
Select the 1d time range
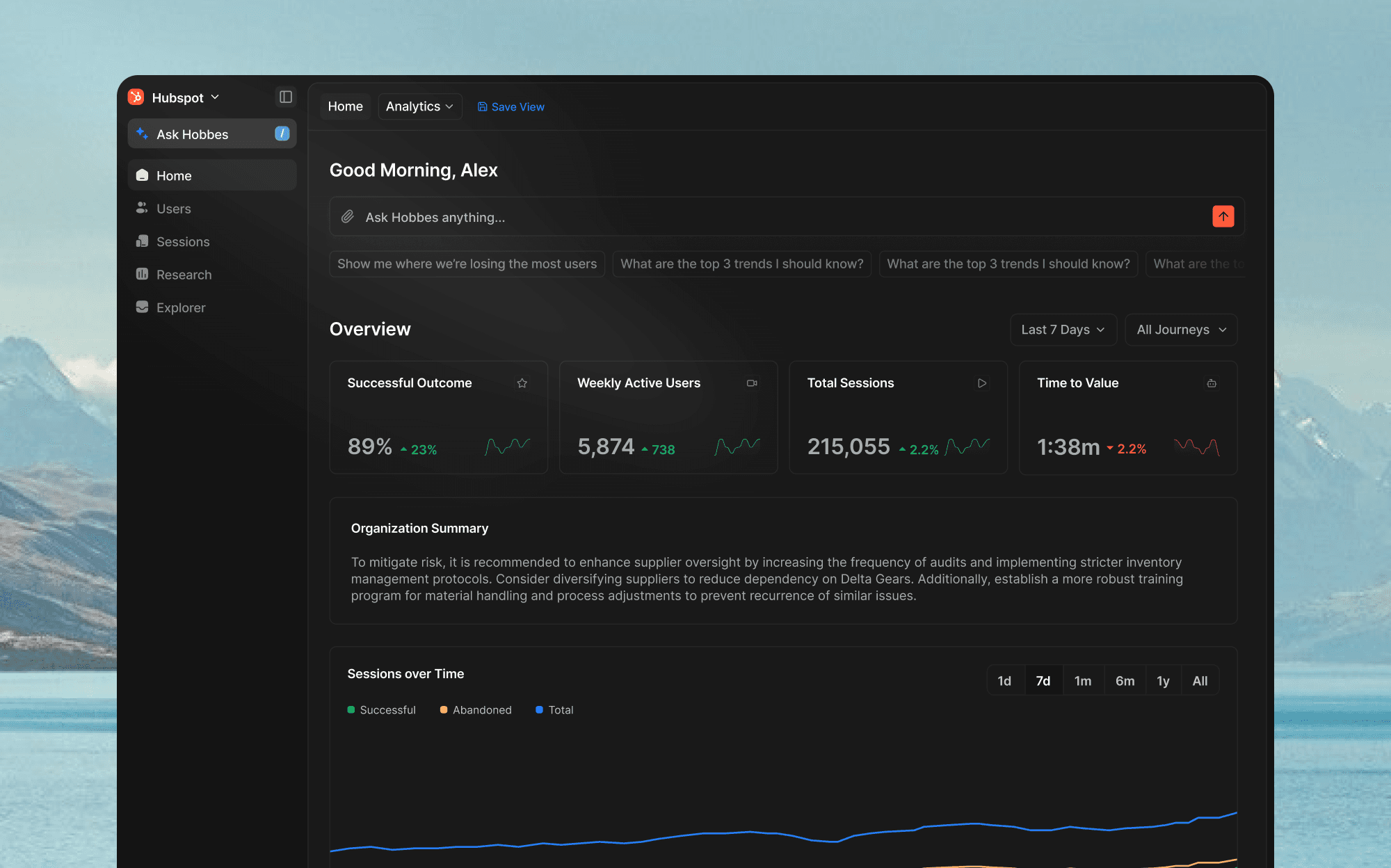(x=1004, y=681)
